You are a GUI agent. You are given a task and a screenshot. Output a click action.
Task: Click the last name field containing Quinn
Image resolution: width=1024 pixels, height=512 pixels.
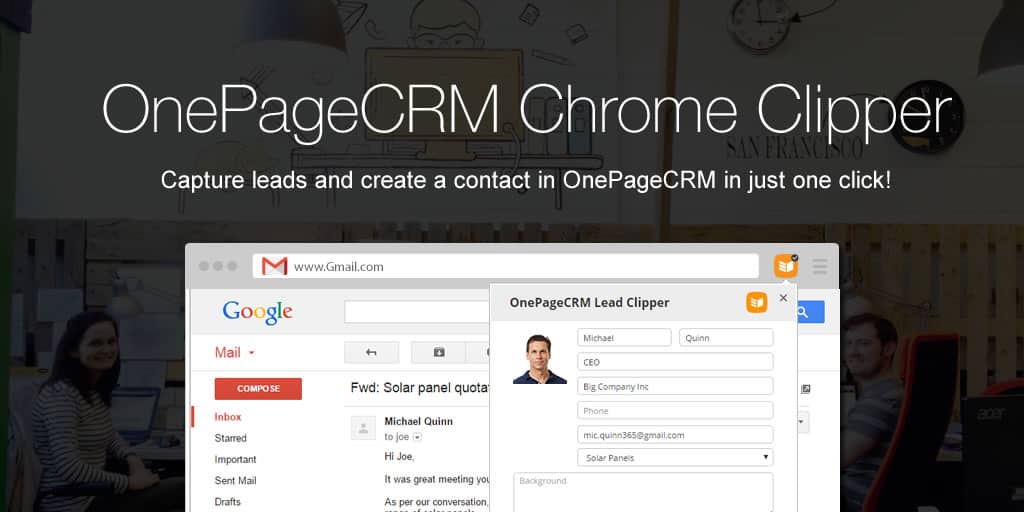pos(726,338)
